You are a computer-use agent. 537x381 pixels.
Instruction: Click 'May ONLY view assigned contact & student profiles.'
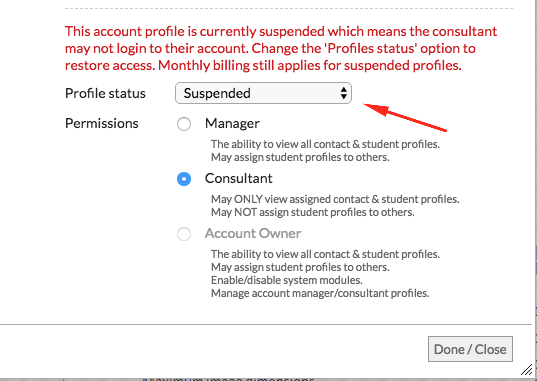[335, 199]
